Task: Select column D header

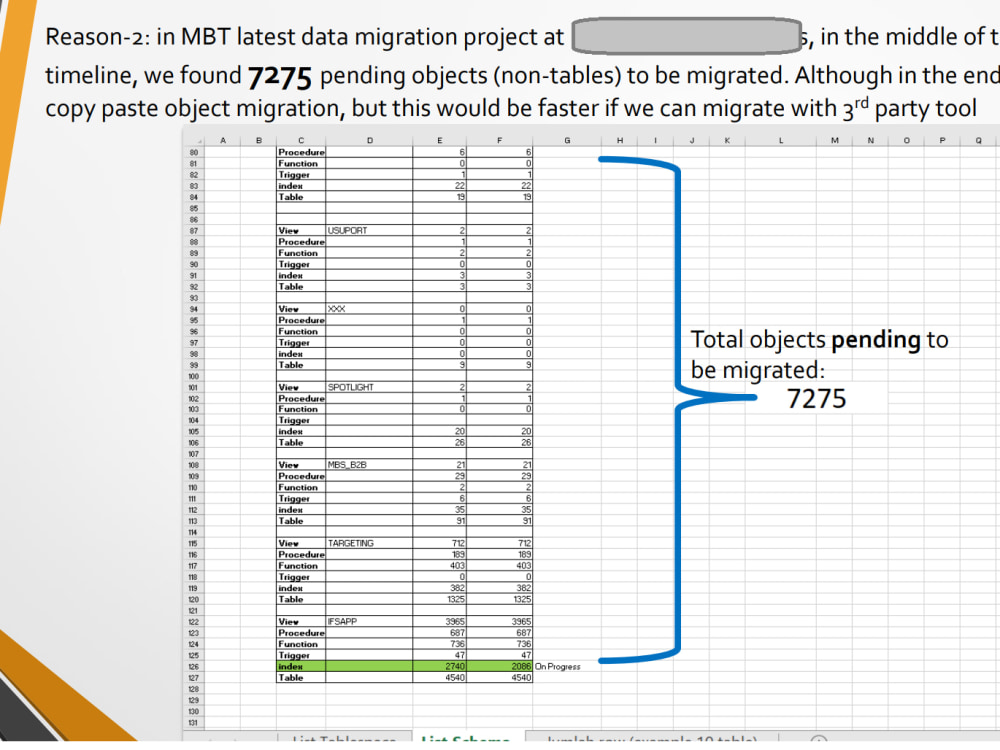Action: click(x=369, y=140)
